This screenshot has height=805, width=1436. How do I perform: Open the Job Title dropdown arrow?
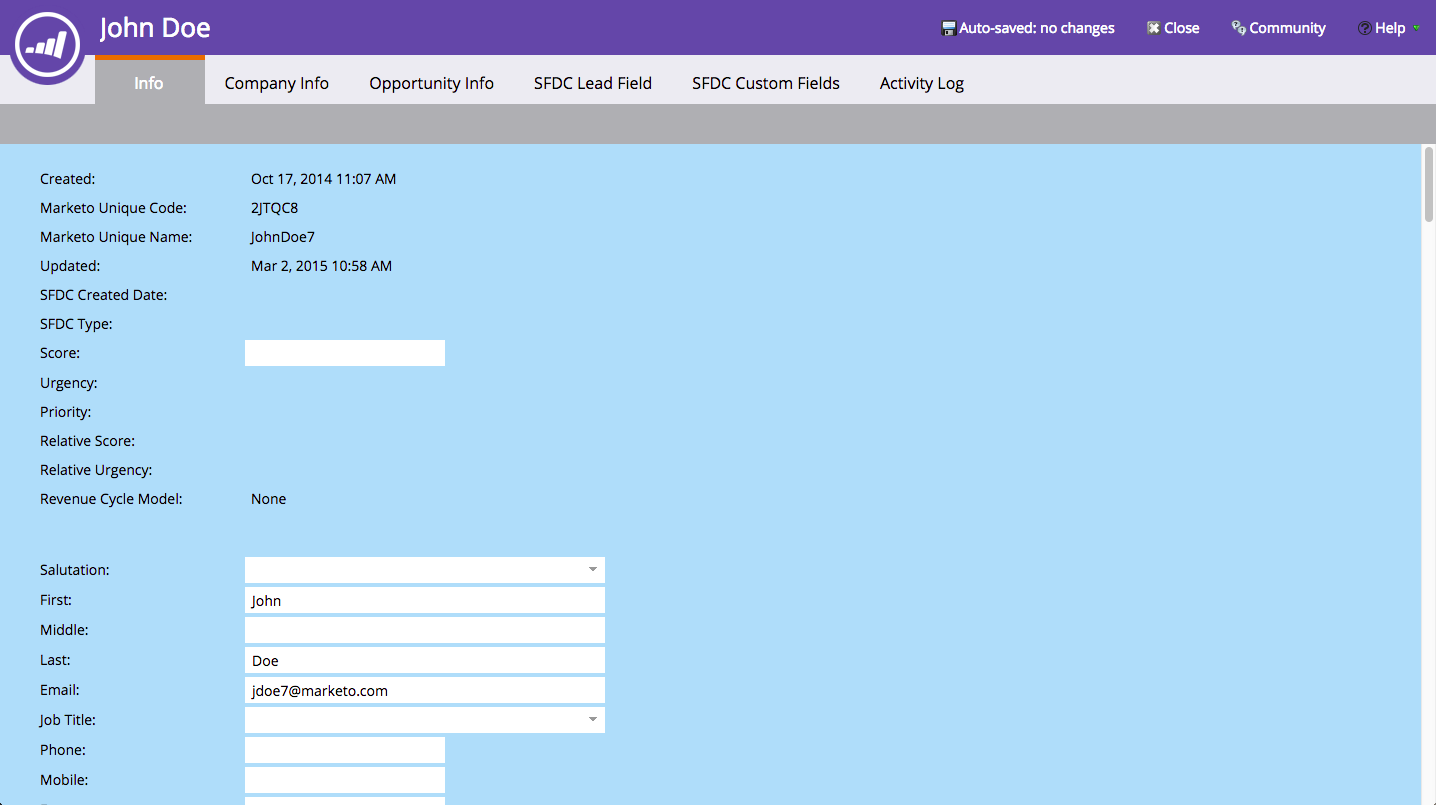(593, 720)
